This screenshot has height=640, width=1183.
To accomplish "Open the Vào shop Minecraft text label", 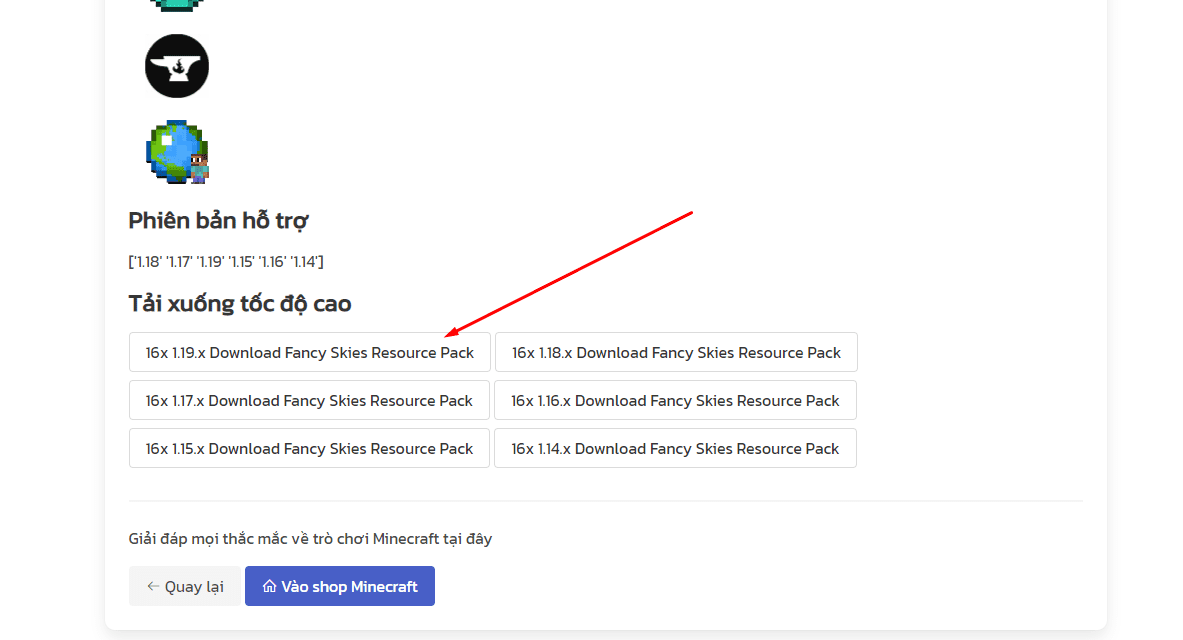I will [349, 587].
